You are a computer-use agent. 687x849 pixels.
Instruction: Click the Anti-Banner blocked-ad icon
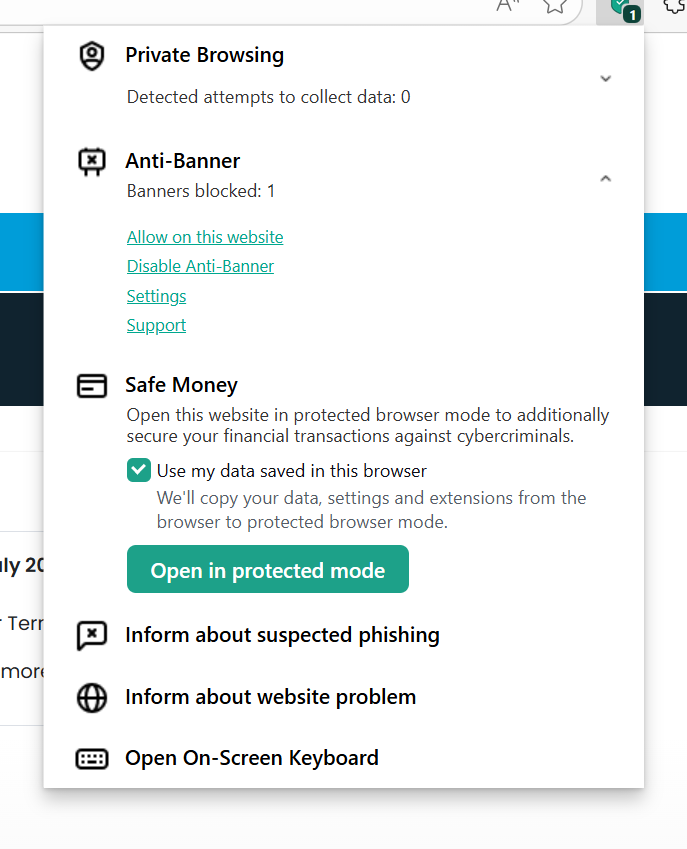[x=91, y=162]
